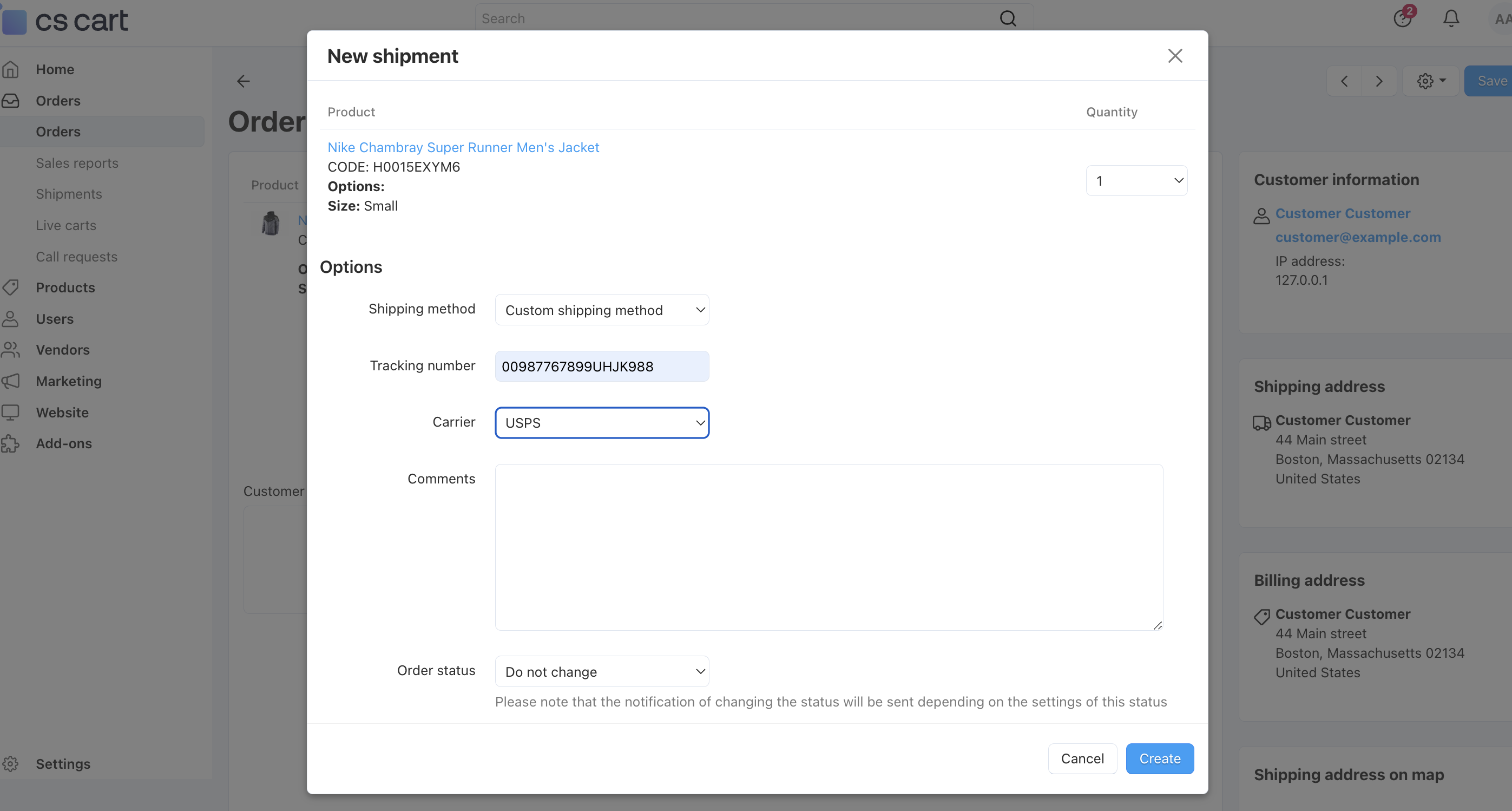Open Sales reports in the sidebar
The height and width of the screenshot is (811, 1512).
[x=77, y=162]
